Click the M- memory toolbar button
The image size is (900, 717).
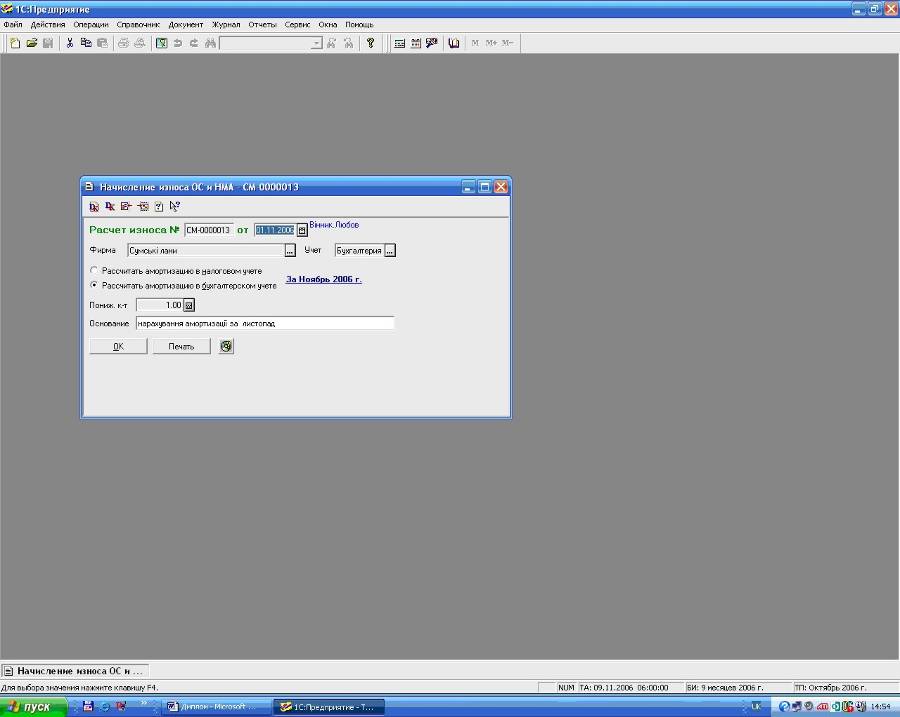507,43
